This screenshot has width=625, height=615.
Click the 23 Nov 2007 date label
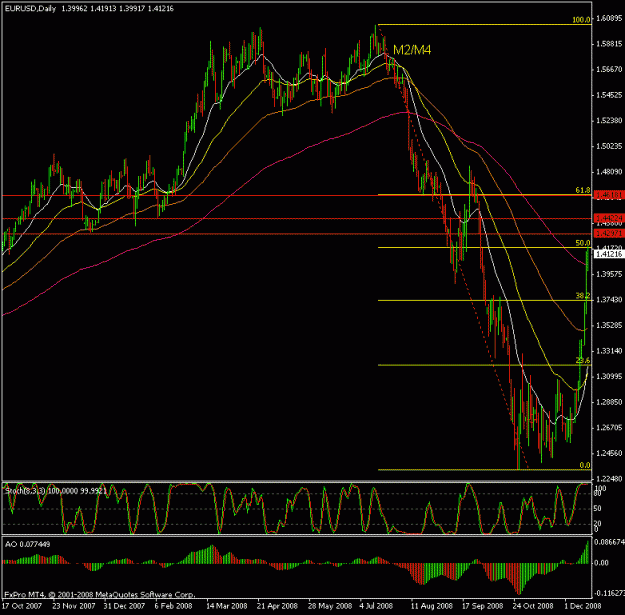tap(74, 606)
